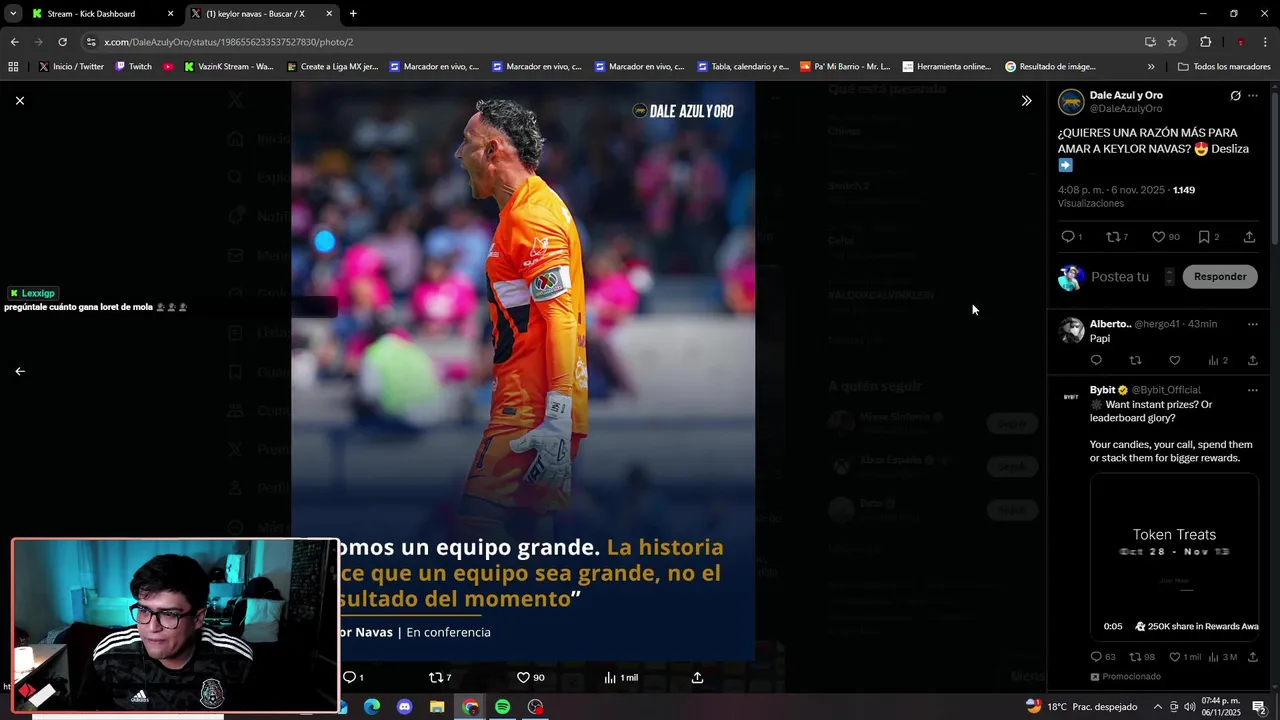This screenshot has height=720, width=1280.
Task: Bookmark the Dale Azul y Oro tweet
Action: point(1204,237)
